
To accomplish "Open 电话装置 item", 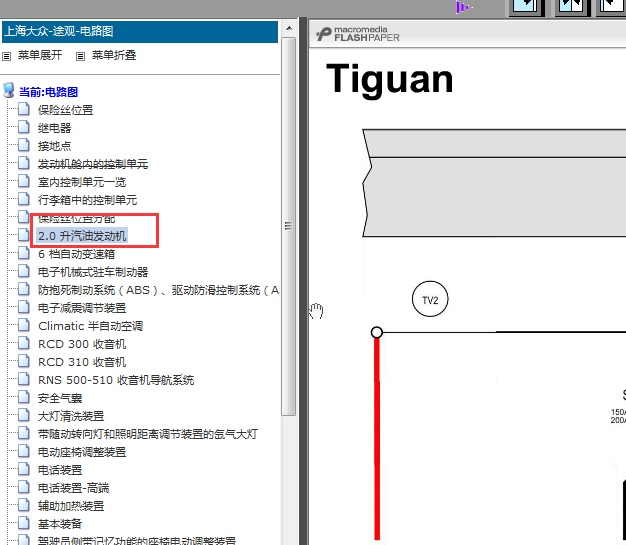I will click(60, 470).
